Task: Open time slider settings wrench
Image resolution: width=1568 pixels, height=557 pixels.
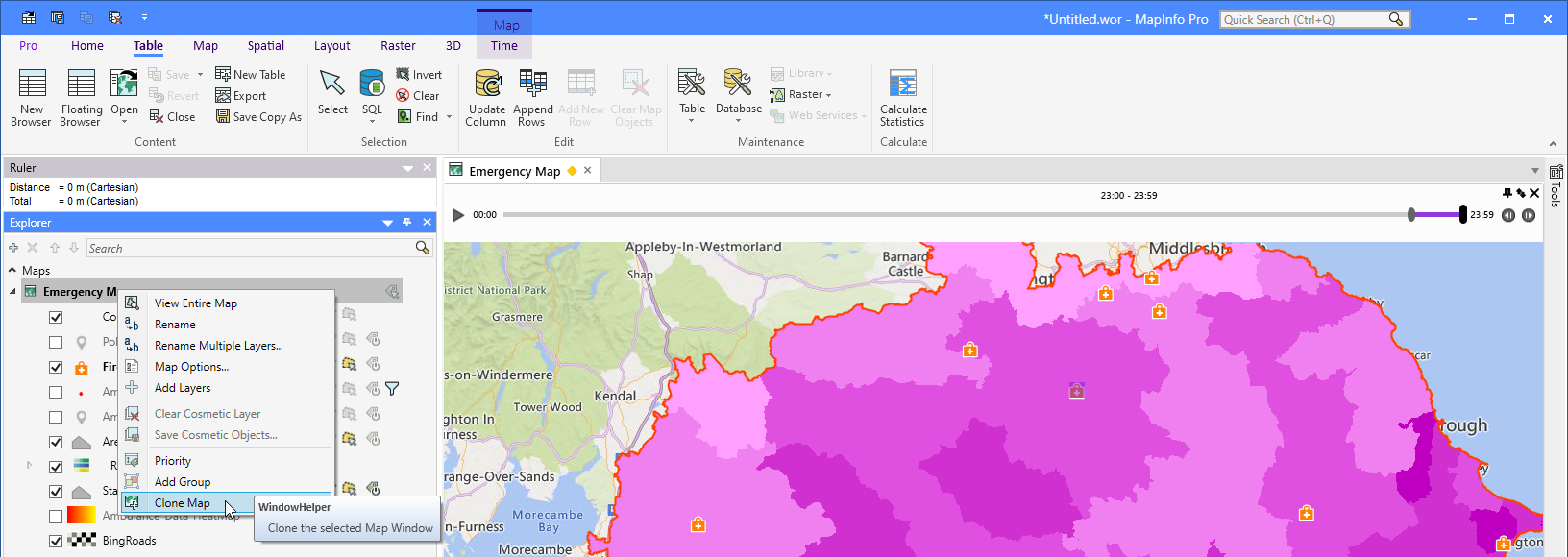Action: 1521,193
